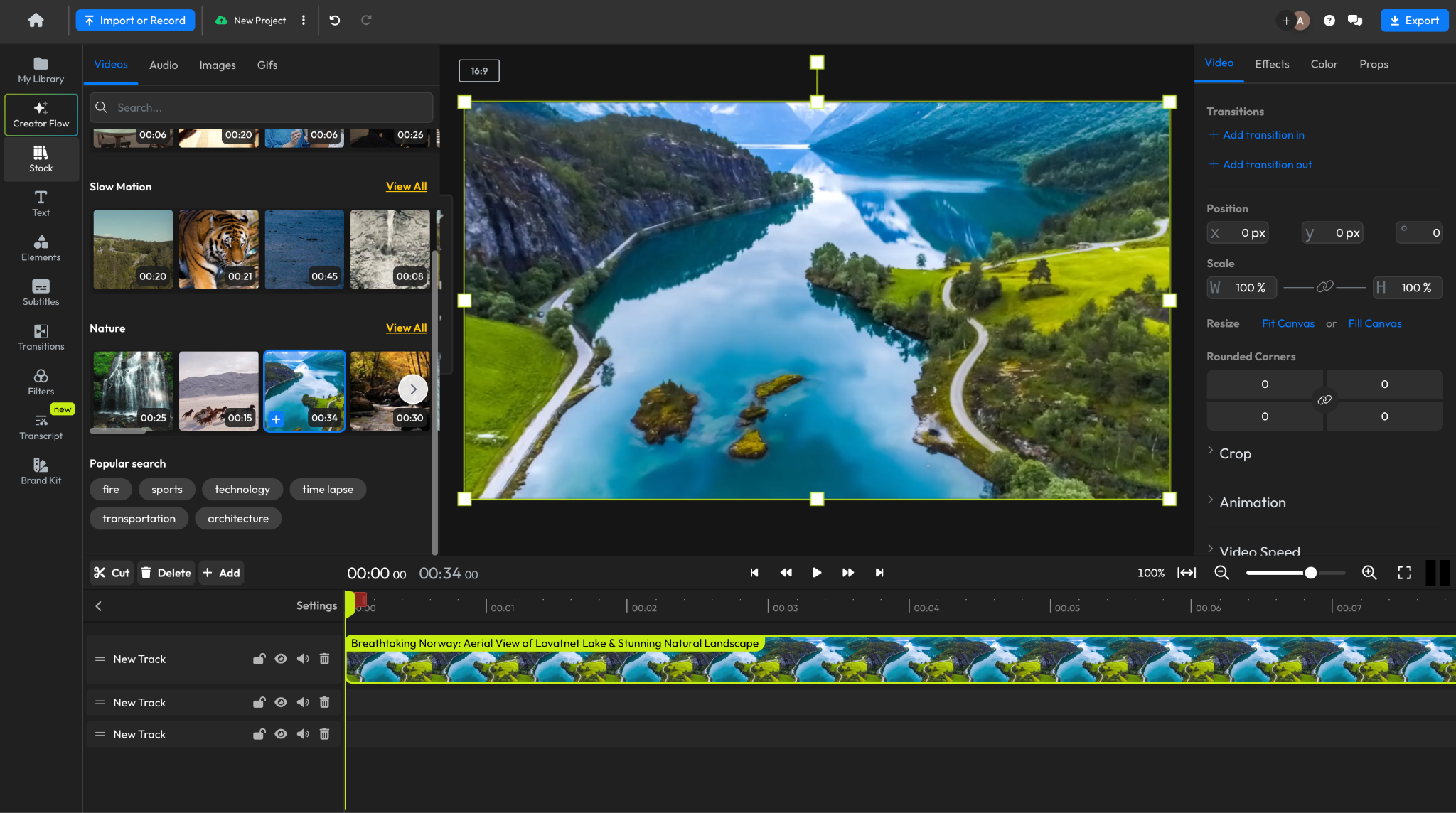Open the Brand Kit panel
Image resolution: width=1456 pixels, height=813 pixels.
[x=40, y=471]
